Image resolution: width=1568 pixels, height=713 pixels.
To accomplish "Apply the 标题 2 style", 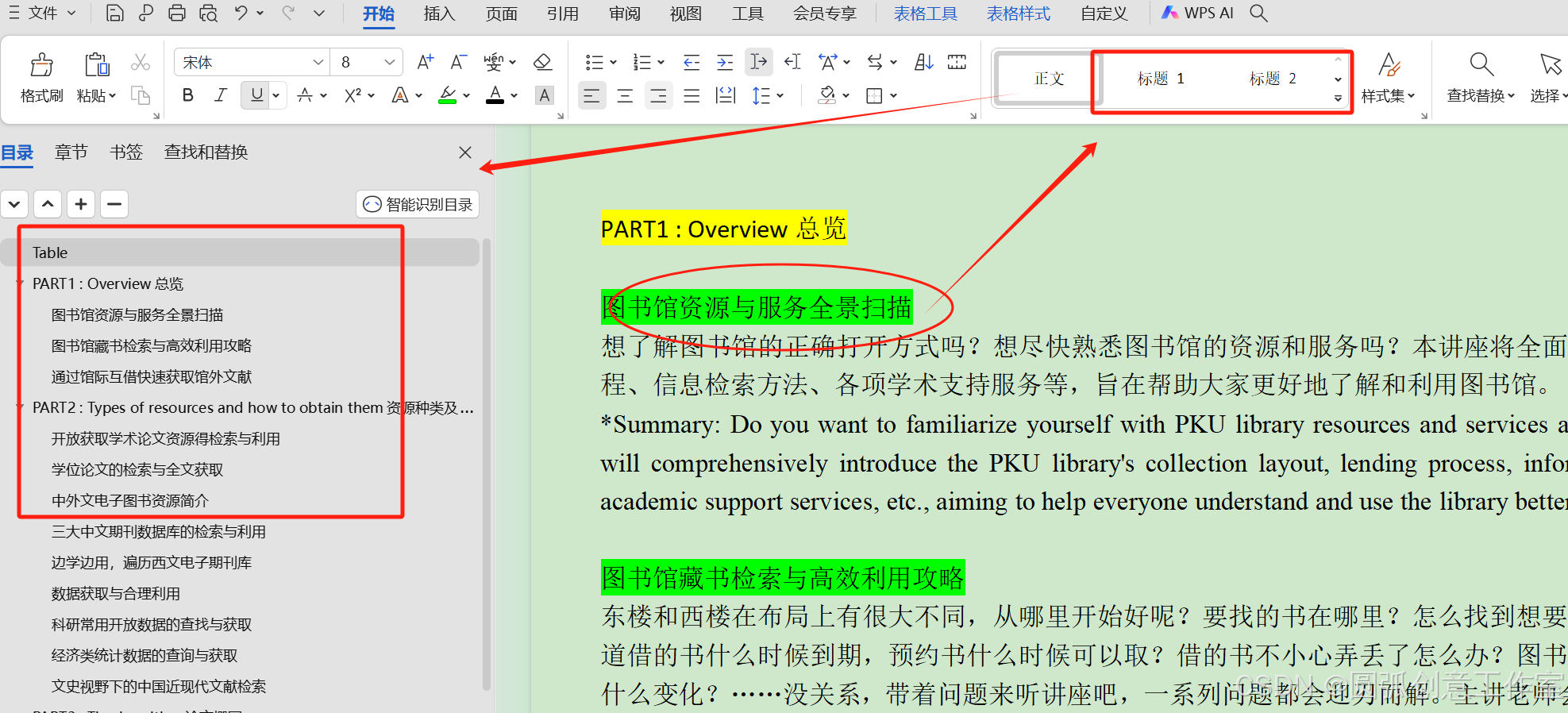I will click(x=1272, y=79).
